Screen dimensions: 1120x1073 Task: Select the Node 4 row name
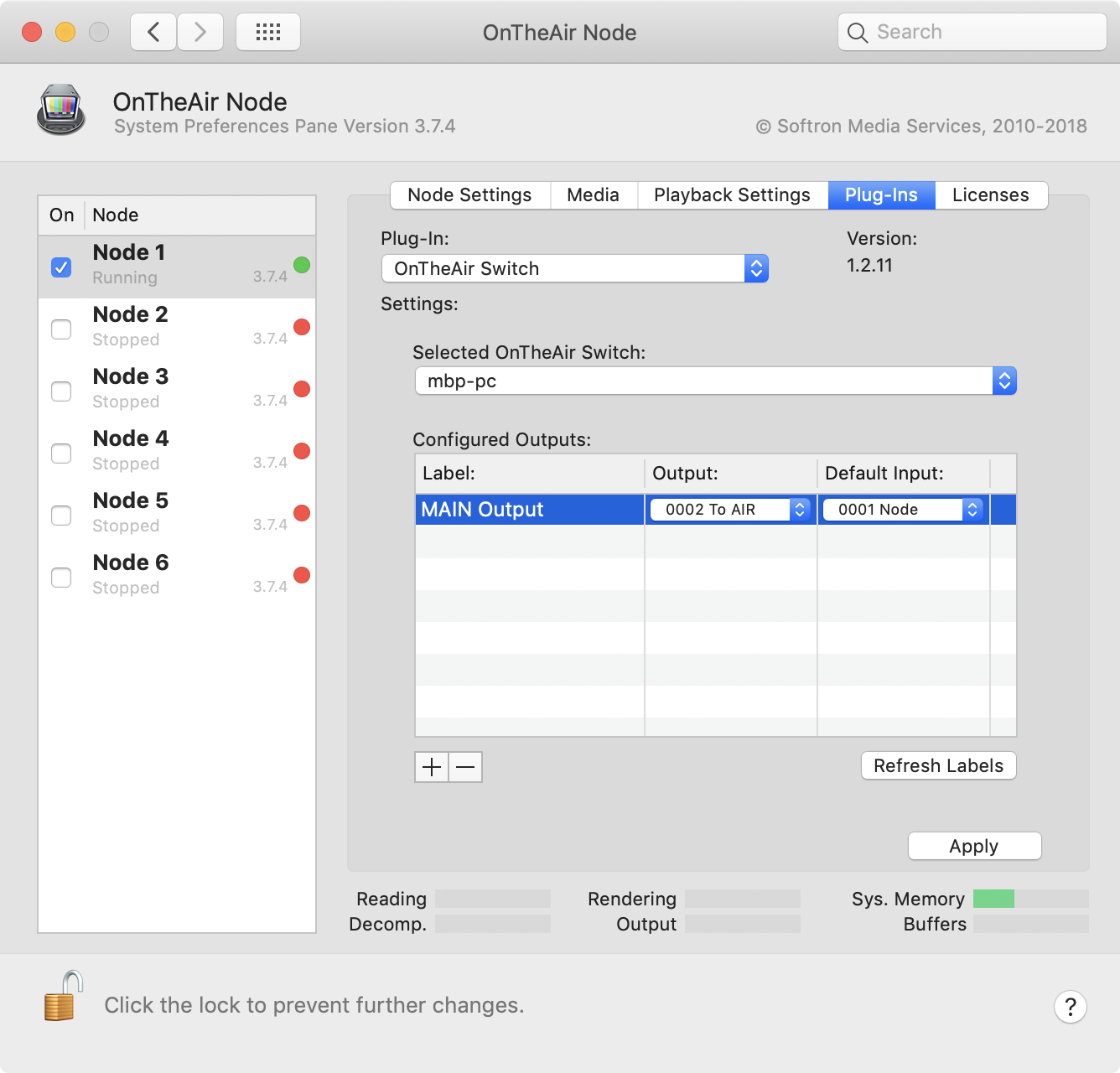[x=131, y=438]
